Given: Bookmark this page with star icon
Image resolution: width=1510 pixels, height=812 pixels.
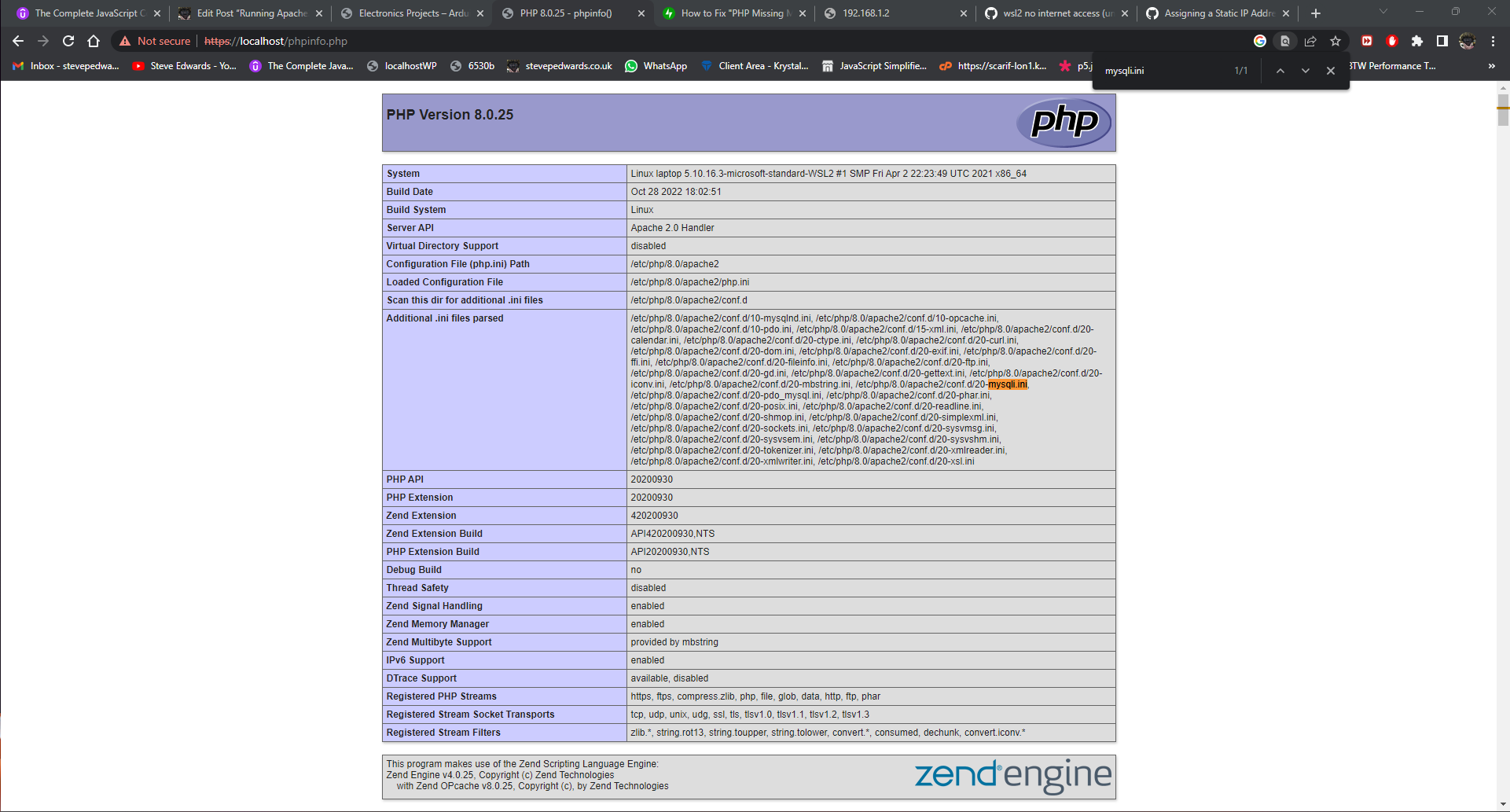Looking at the screenshot, I should pyautogui.click(x=1335, y=41).
